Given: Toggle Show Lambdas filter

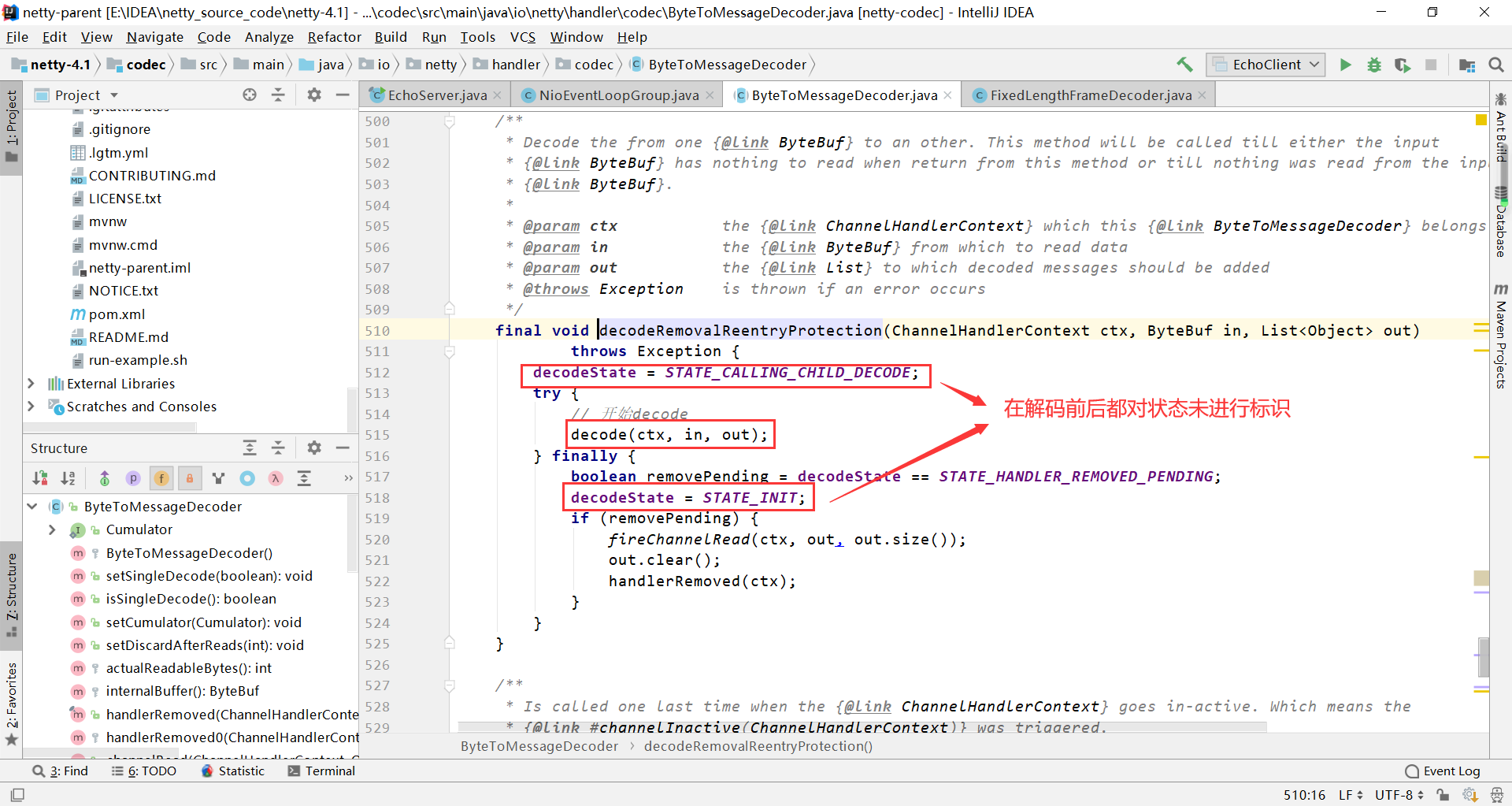Looking at the screenshot, I should [276, 477].
